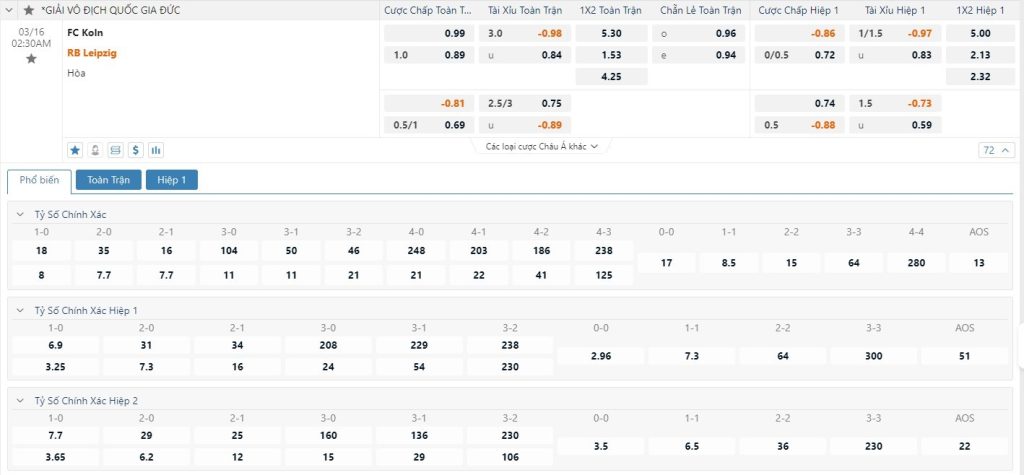Expand 'Các loại cược Châu Á khác' dropdown

click(541, 146)
